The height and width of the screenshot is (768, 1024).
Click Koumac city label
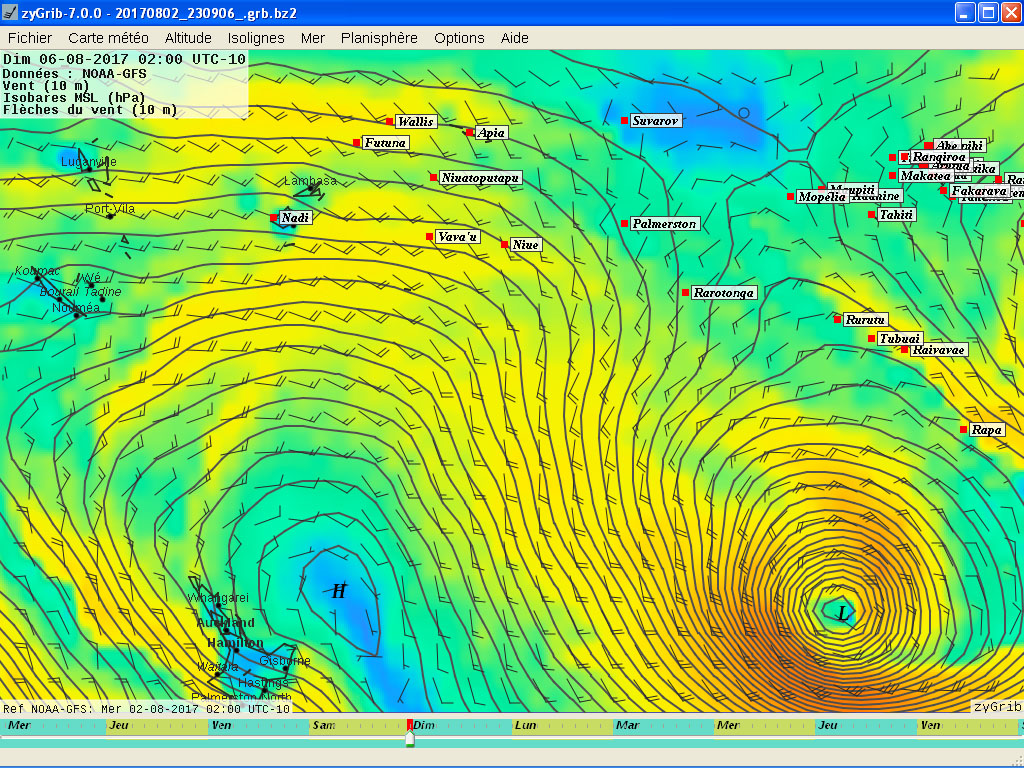coord(37,270)
